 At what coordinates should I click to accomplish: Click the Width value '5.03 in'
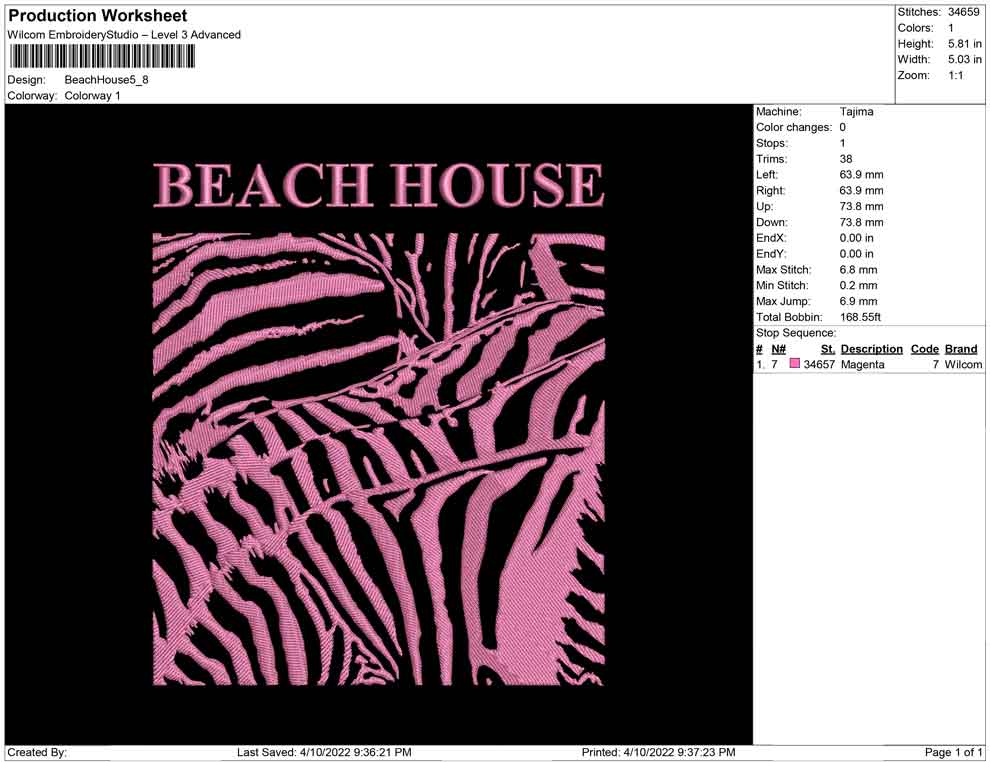[x=964, y=59]
